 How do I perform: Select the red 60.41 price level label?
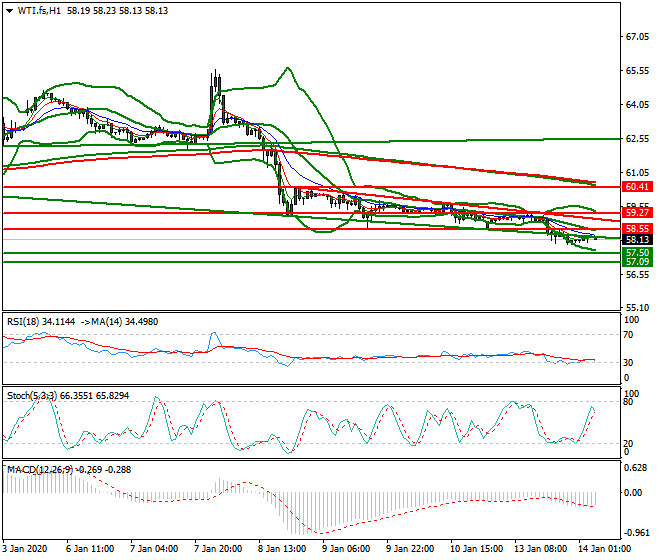pos(637,187)
